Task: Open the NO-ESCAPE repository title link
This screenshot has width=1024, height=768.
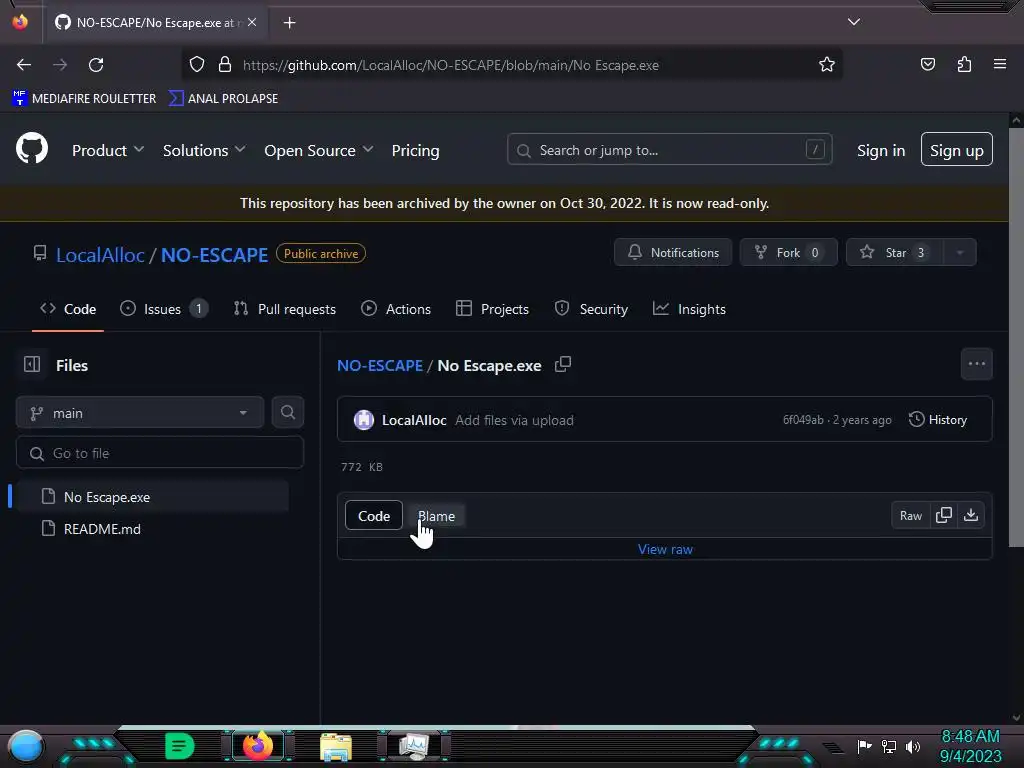Action: pyautogui.click(x=214, y=255)
